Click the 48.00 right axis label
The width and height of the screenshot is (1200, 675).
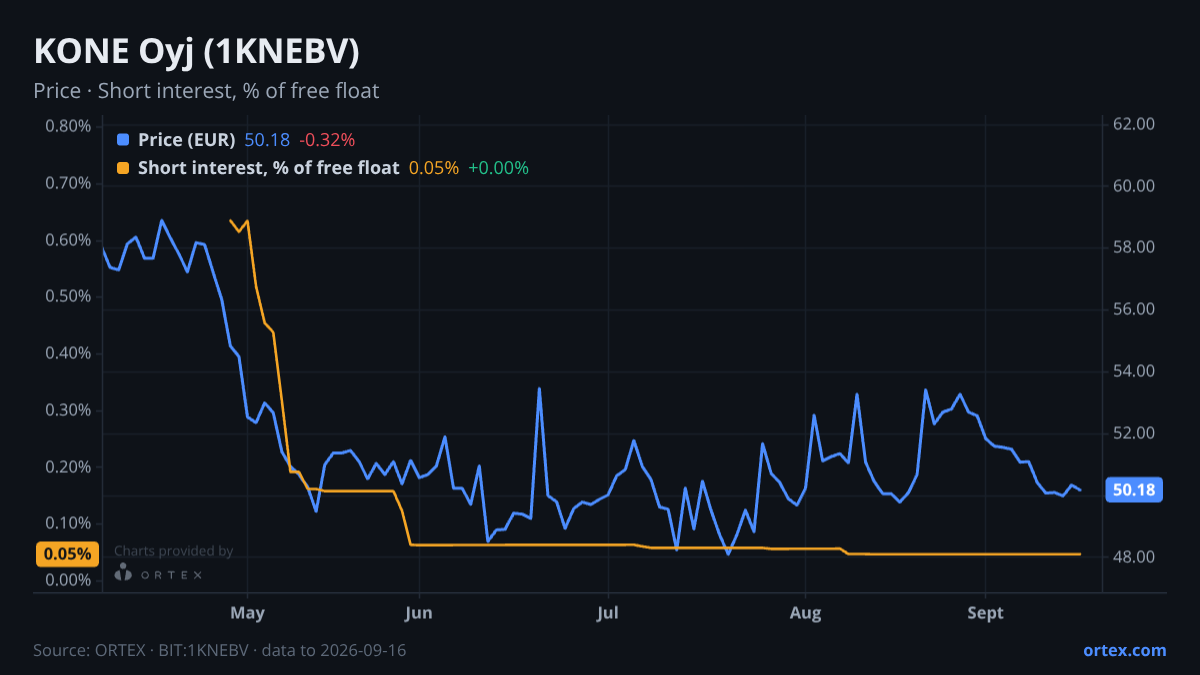[1134, 557]
